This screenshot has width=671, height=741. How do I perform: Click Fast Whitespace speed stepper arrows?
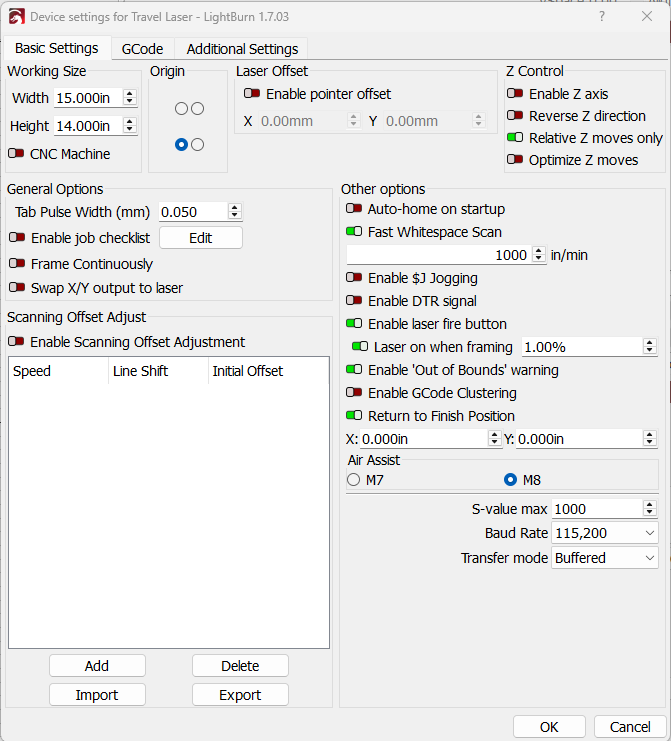tap(539, 254)
